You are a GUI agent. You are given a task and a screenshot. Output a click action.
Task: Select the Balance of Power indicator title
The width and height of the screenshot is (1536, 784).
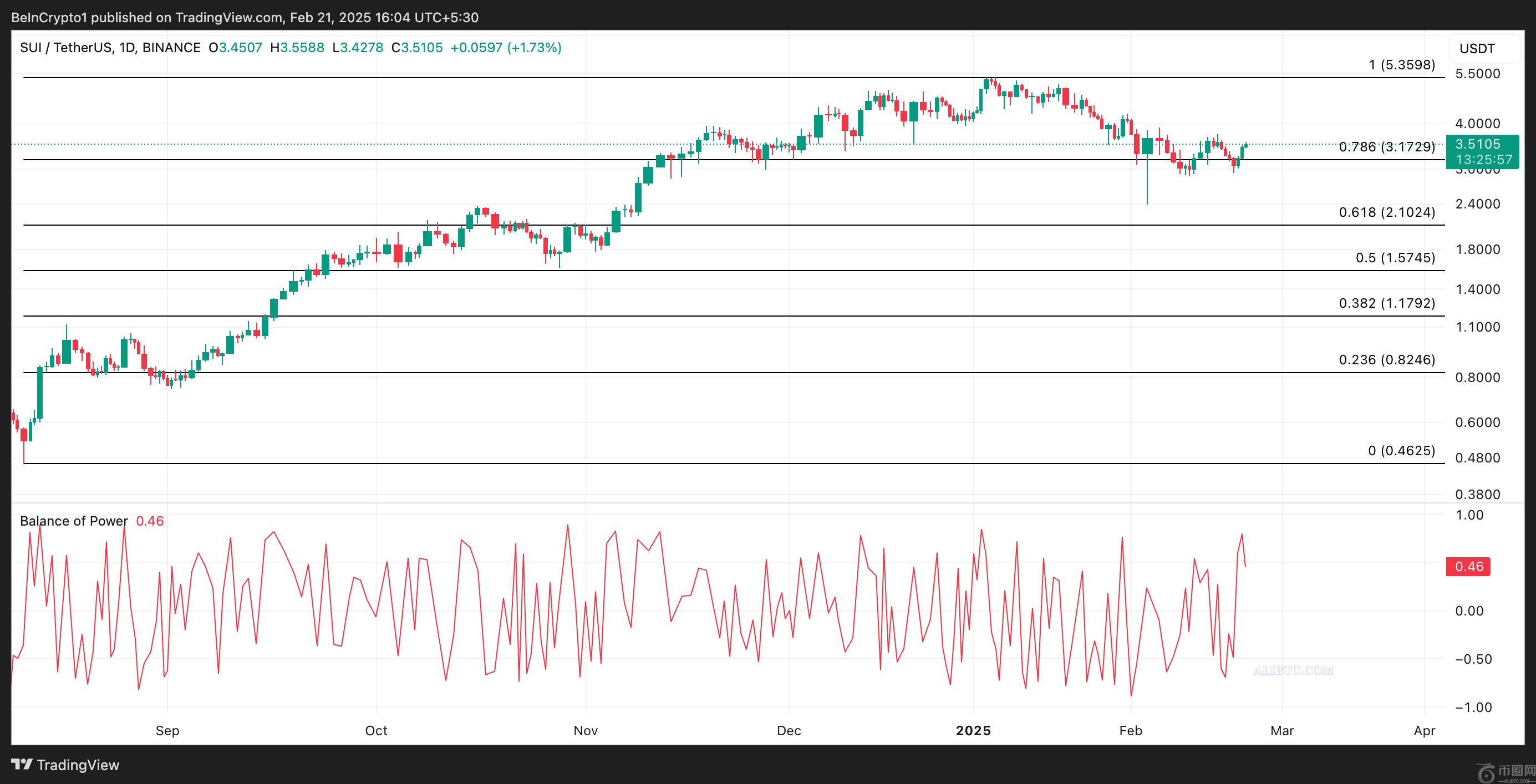(73, 521)
